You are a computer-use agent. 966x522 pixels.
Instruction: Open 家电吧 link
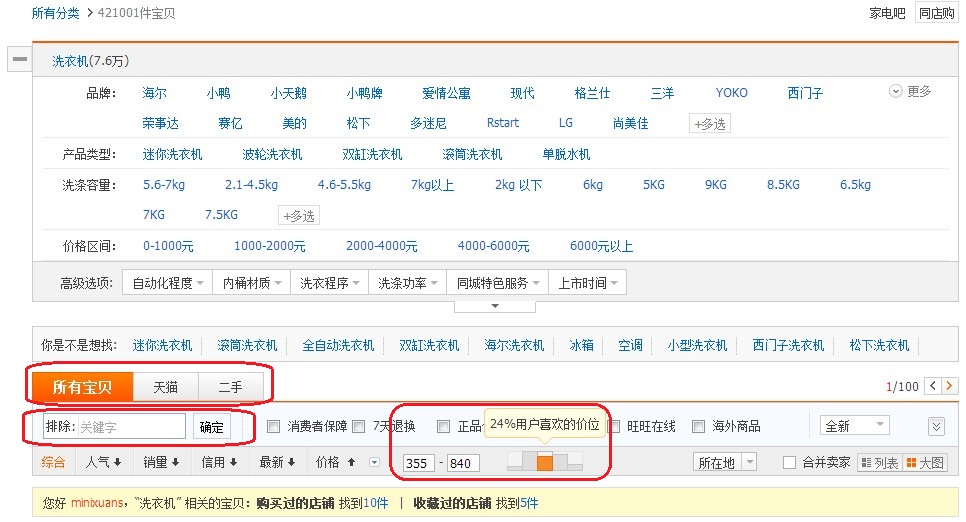pos(887,13)
